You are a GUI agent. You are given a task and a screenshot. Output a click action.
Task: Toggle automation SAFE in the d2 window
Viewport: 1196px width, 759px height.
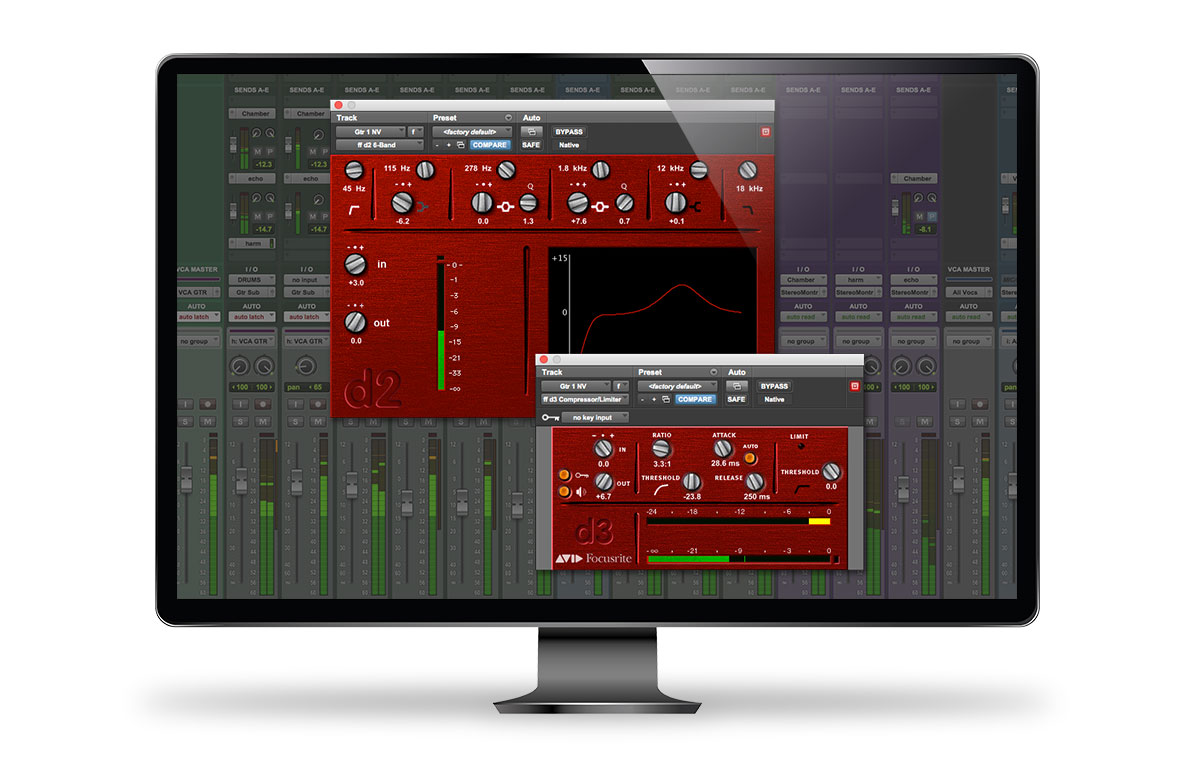tap(531, 145)
